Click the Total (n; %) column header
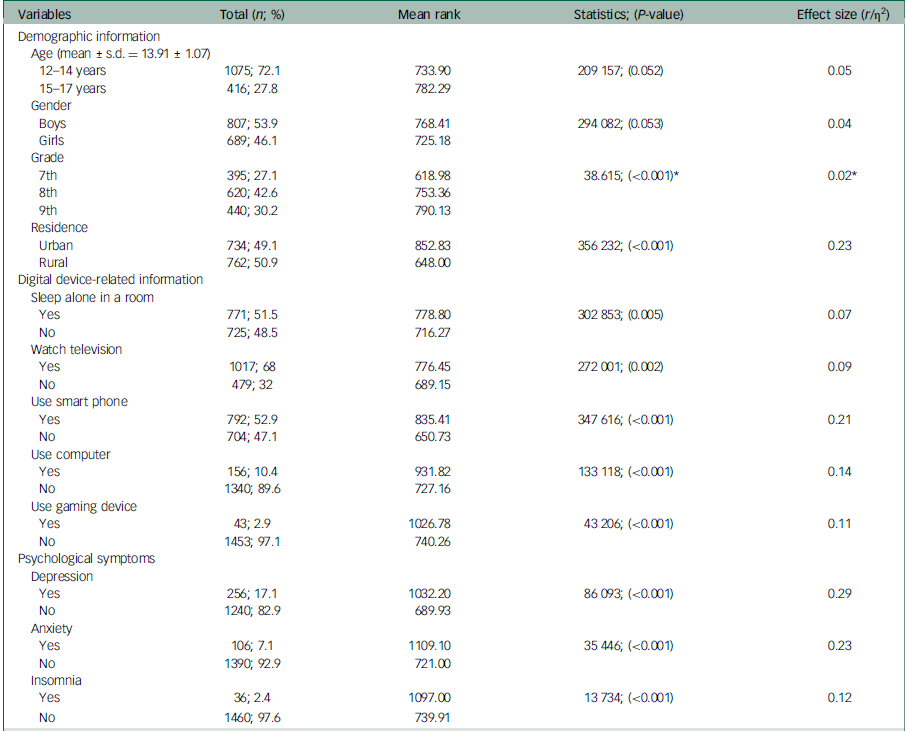This screenshot has width=906, height=731. [256, 15]
